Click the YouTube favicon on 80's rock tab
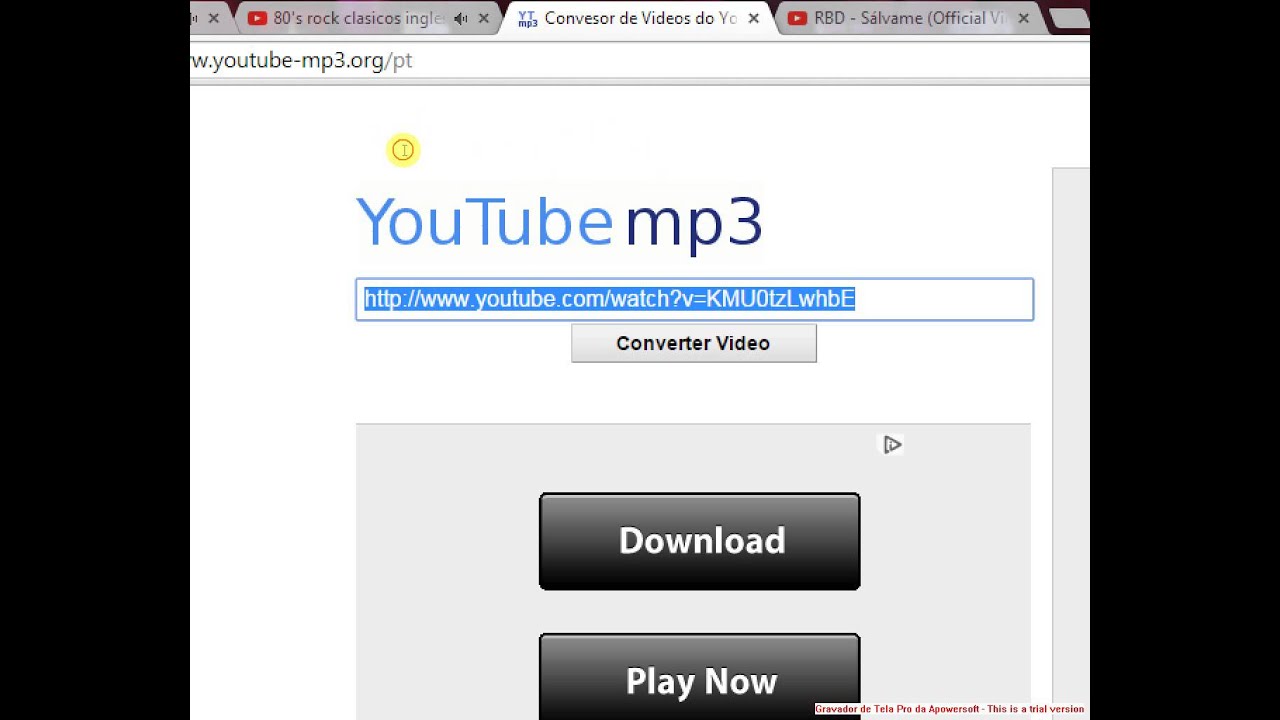 pos(257,18)
